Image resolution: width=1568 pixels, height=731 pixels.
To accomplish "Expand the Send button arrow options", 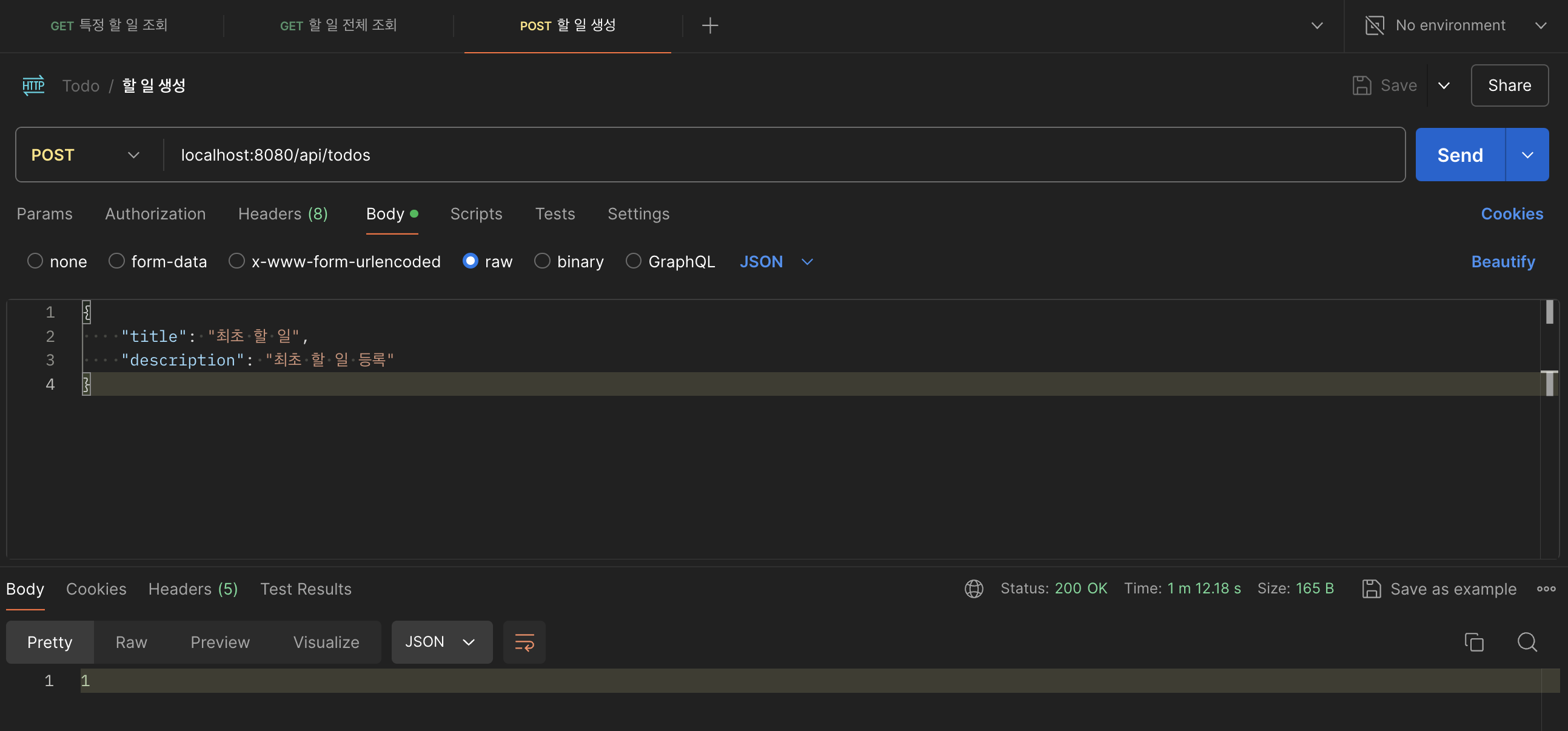I will click(1527, 155).
